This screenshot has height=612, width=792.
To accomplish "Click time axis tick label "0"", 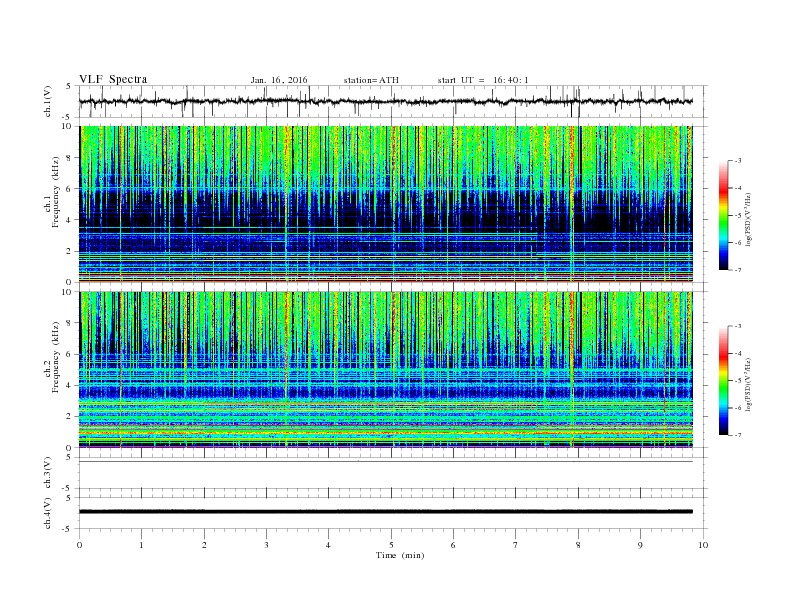I will point(79,545).
